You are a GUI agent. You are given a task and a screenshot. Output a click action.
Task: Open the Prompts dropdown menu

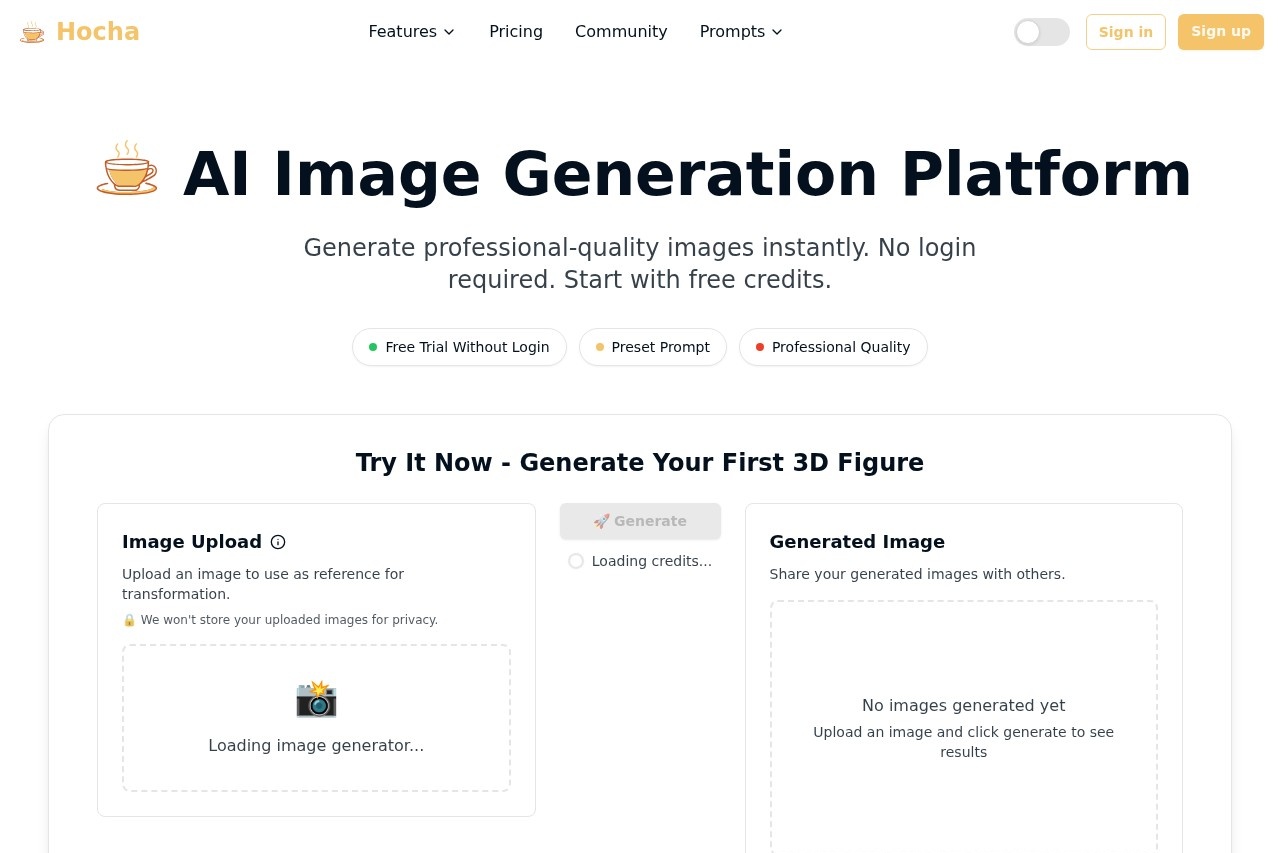click(x=740, y=32)
